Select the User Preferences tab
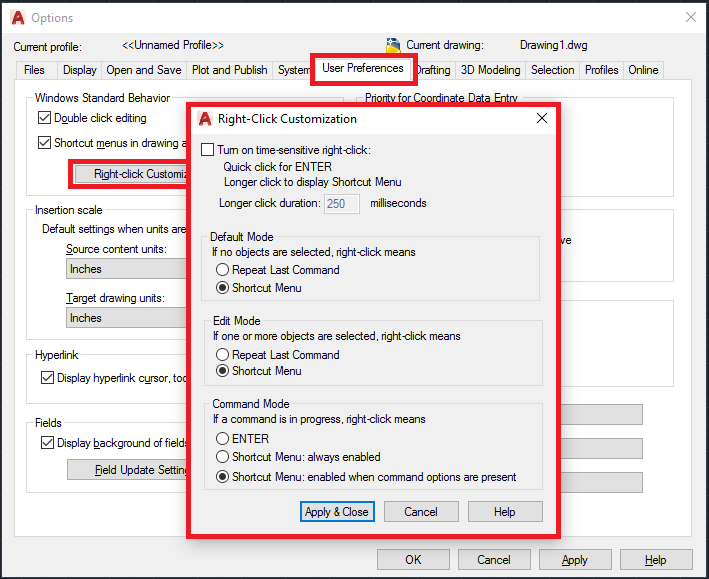This screenshot has width=709, height=579. [x=363, y=68]
